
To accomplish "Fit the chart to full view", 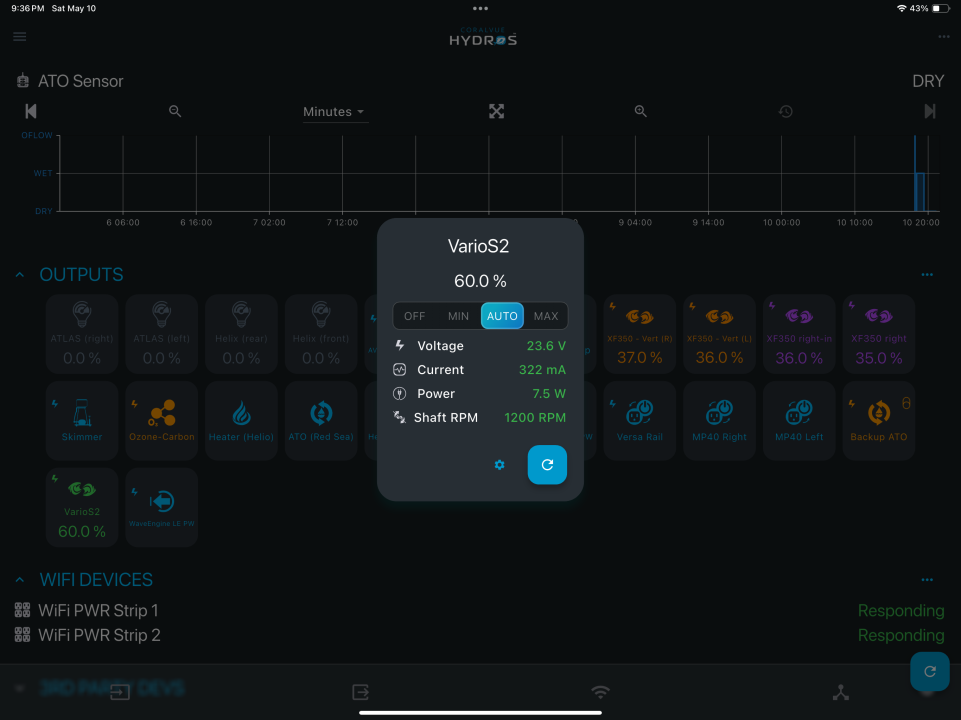I will pos(496,112).
